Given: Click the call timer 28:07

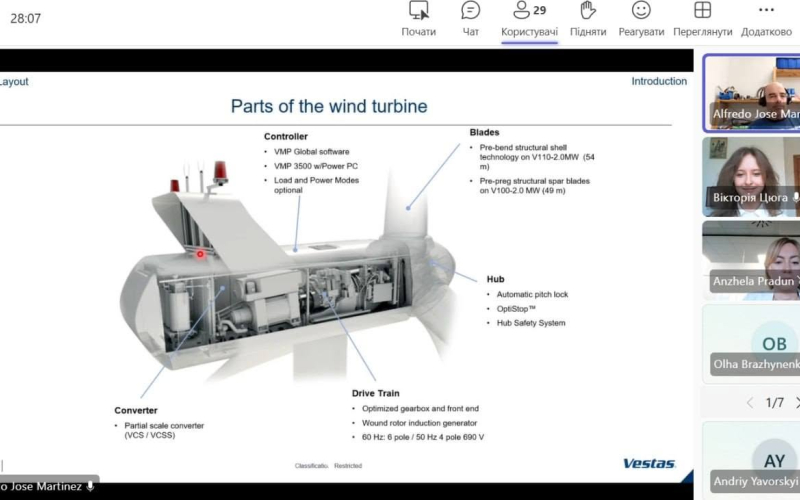Looking at the screenshot, I should click(26, 19).
